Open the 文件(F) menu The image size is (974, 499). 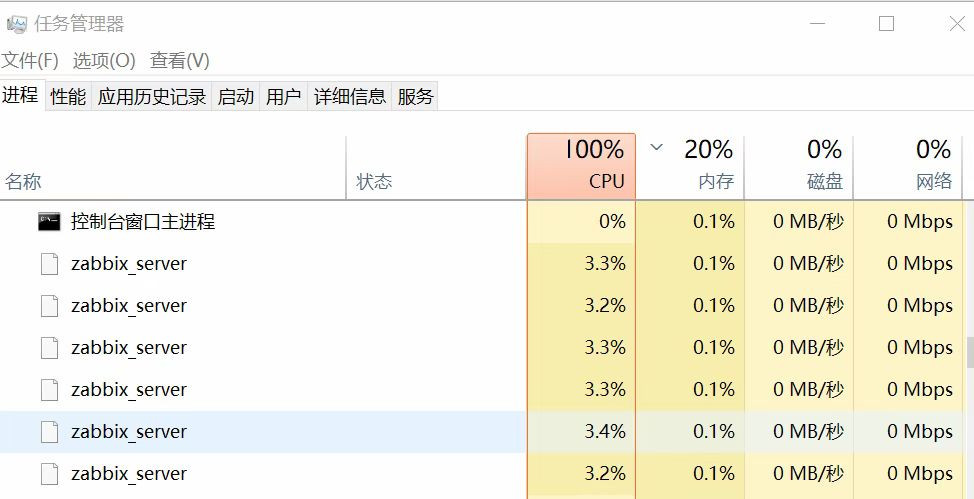point(30,61)
